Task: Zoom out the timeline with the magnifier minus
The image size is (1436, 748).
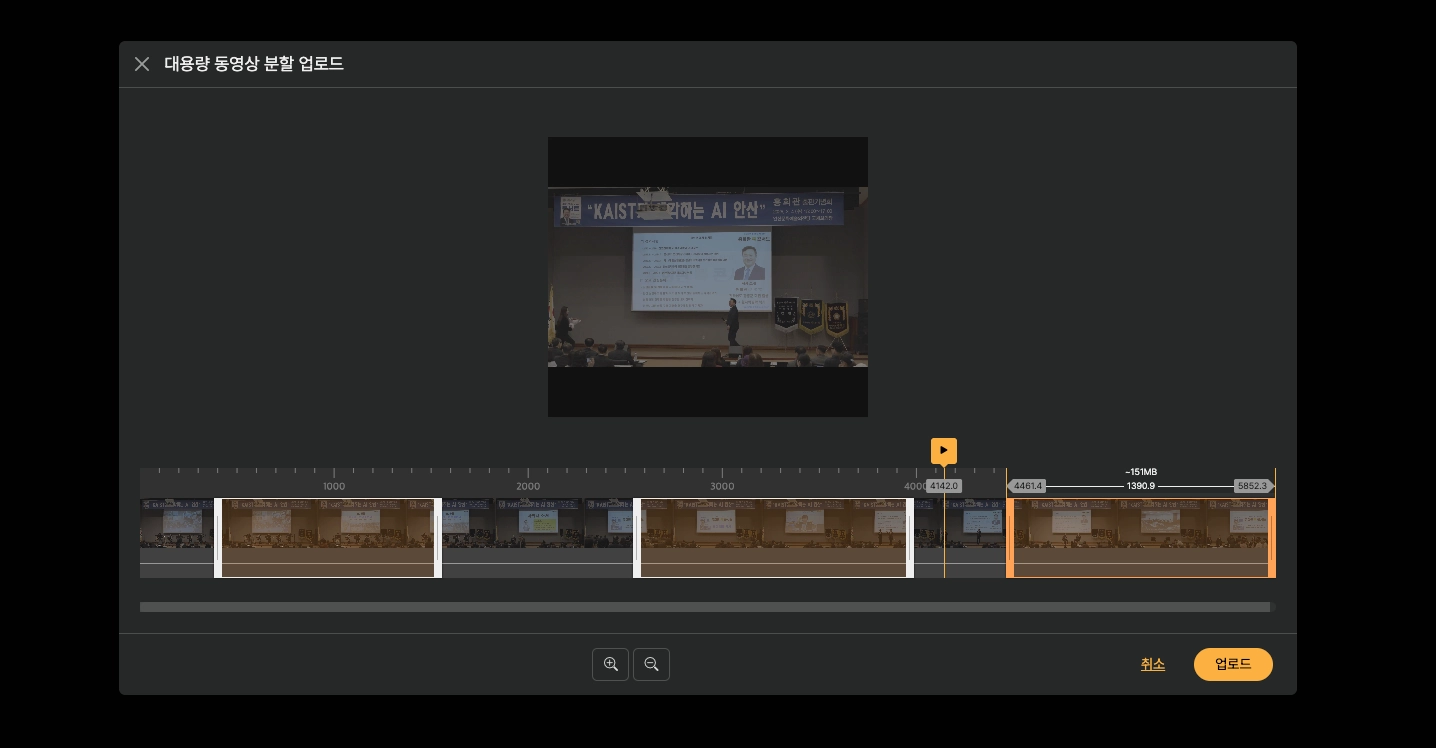Action: pos(651,664)
